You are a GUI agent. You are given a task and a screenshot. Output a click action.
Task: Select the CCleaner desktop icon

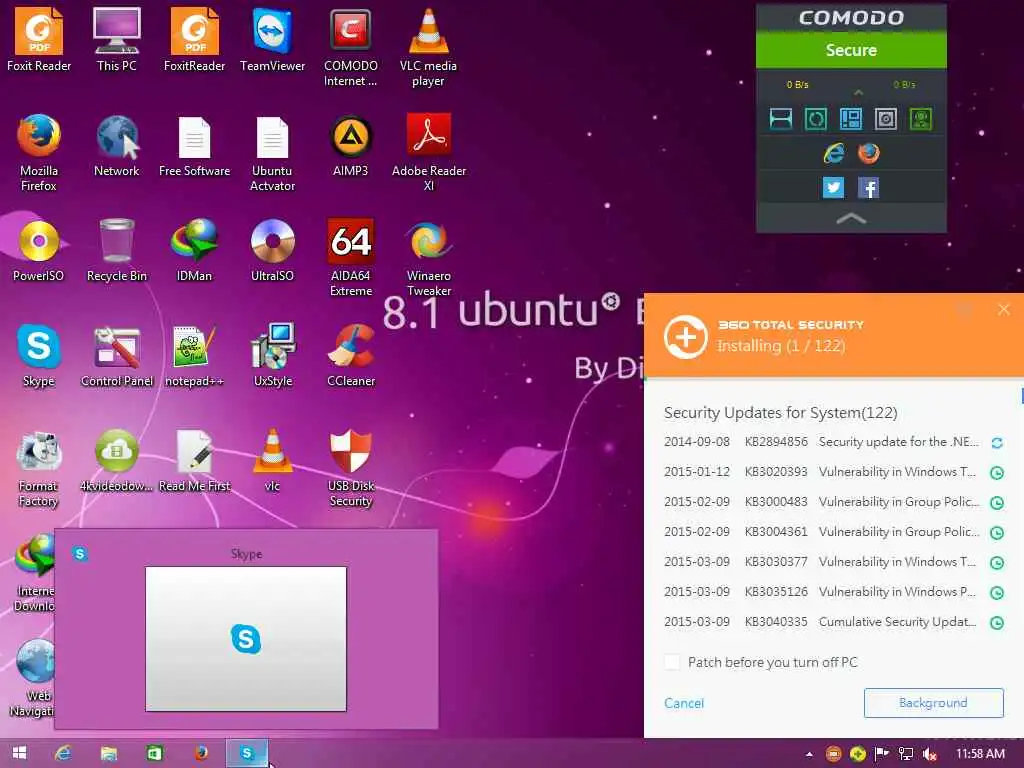point(351,355)
